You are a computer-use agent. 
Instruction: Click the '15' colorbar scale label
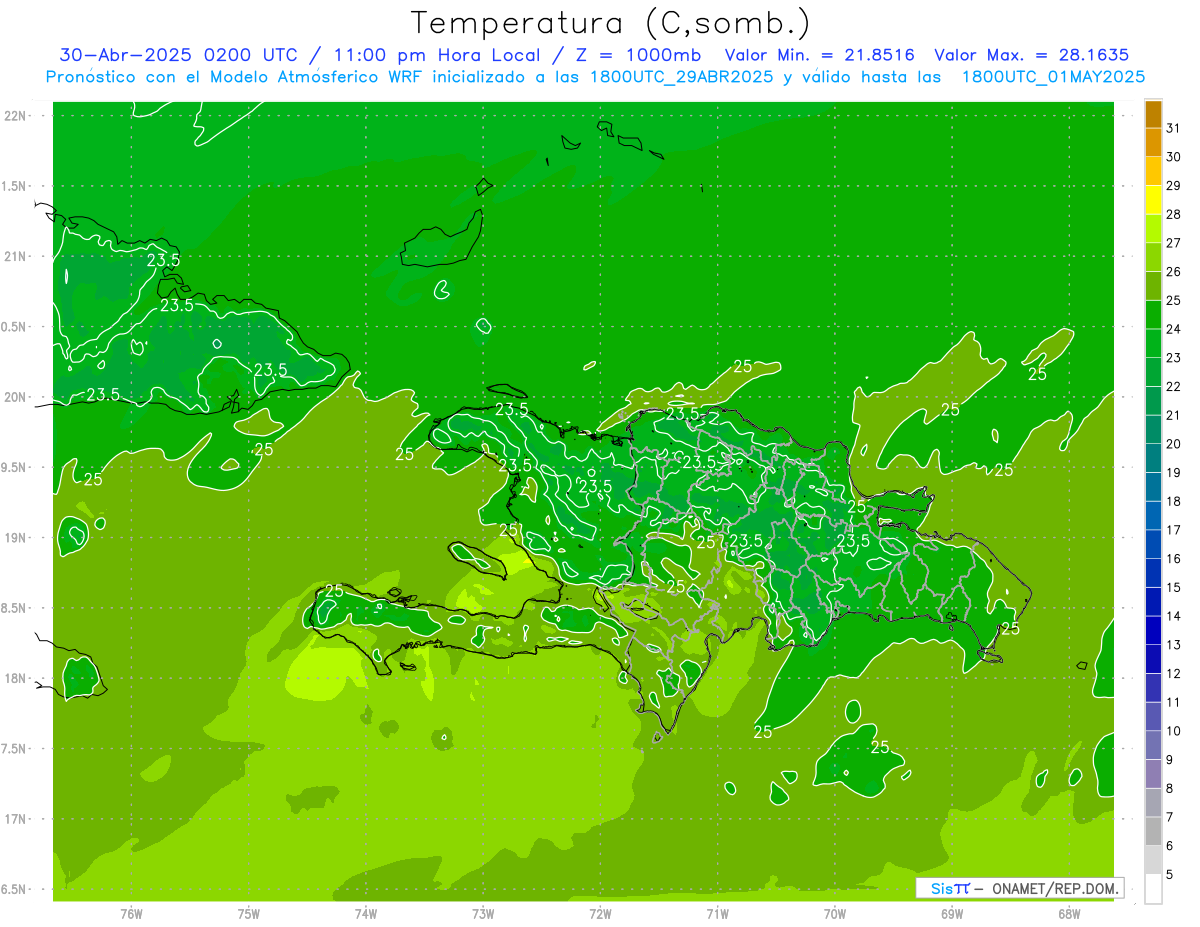tap(1173, 587)
